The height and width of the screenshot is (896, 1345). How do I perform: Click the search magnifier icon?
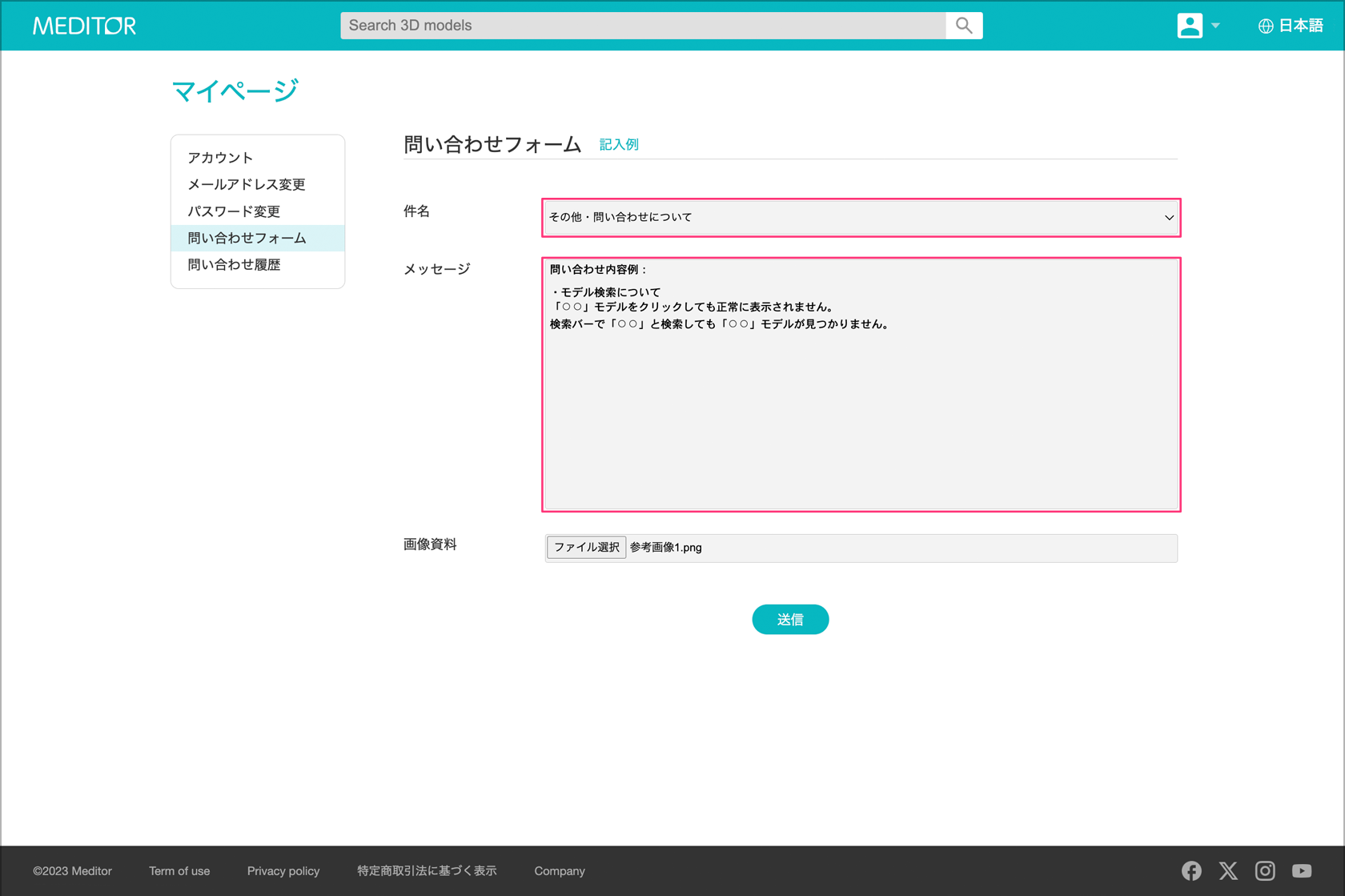point(964,26)
